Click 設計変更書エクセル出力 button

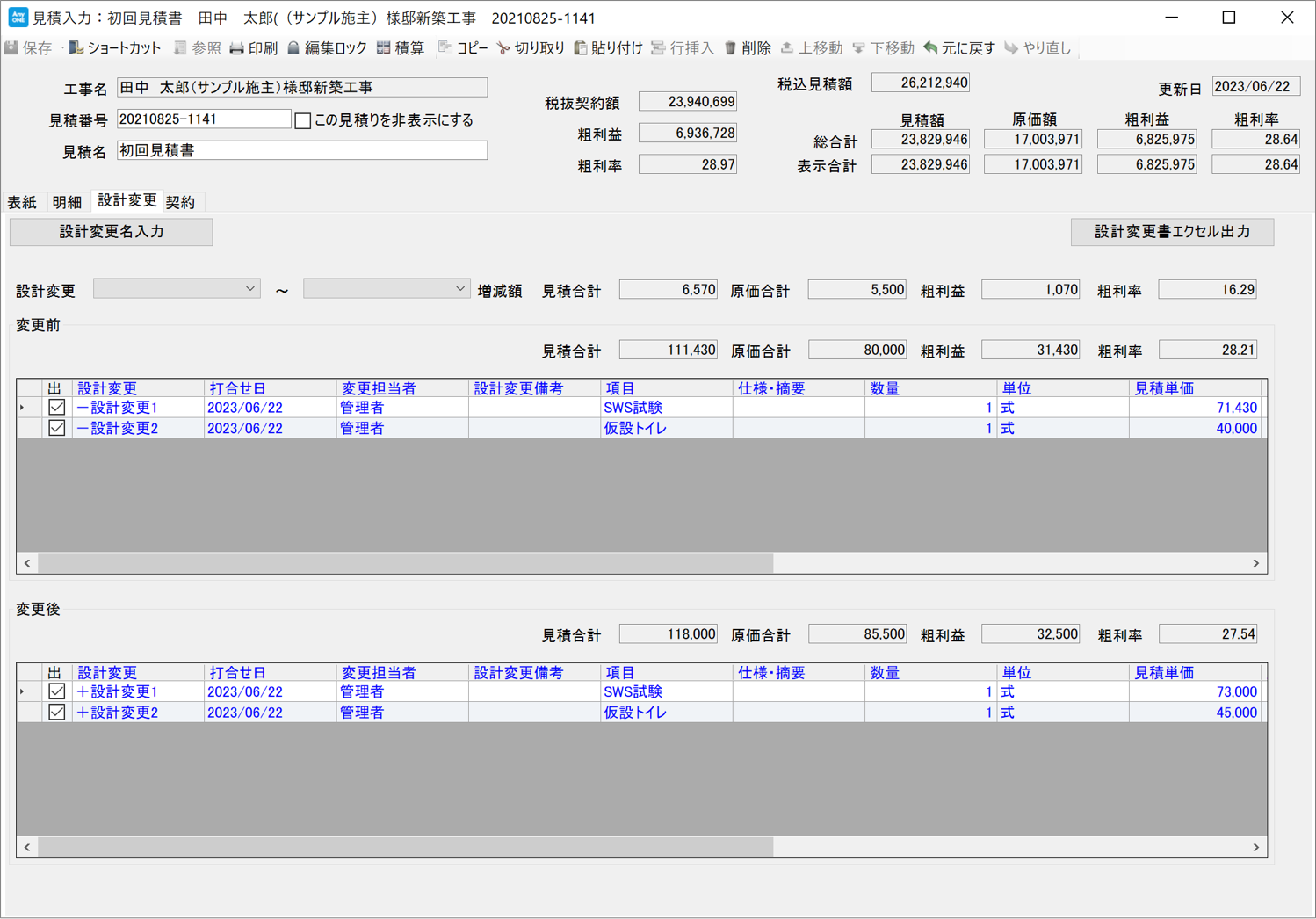point(1172,232)
